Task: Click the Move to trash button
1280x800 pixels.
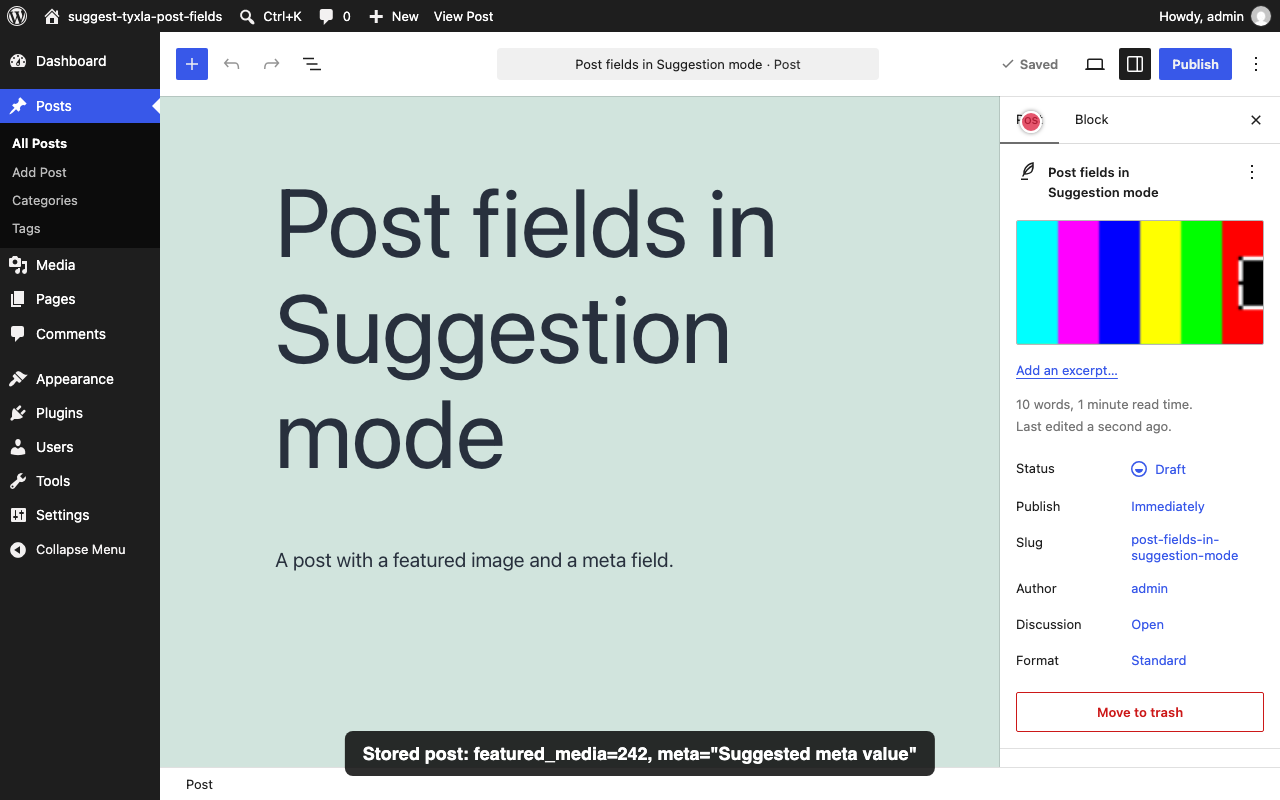Action: 1140,712
